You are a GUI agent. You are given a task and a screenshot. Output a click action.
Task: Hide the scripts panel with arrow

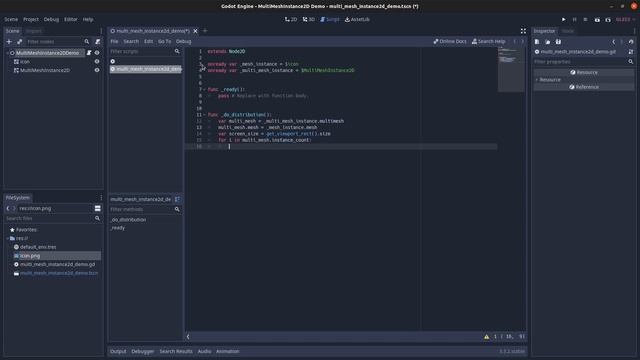188,337
